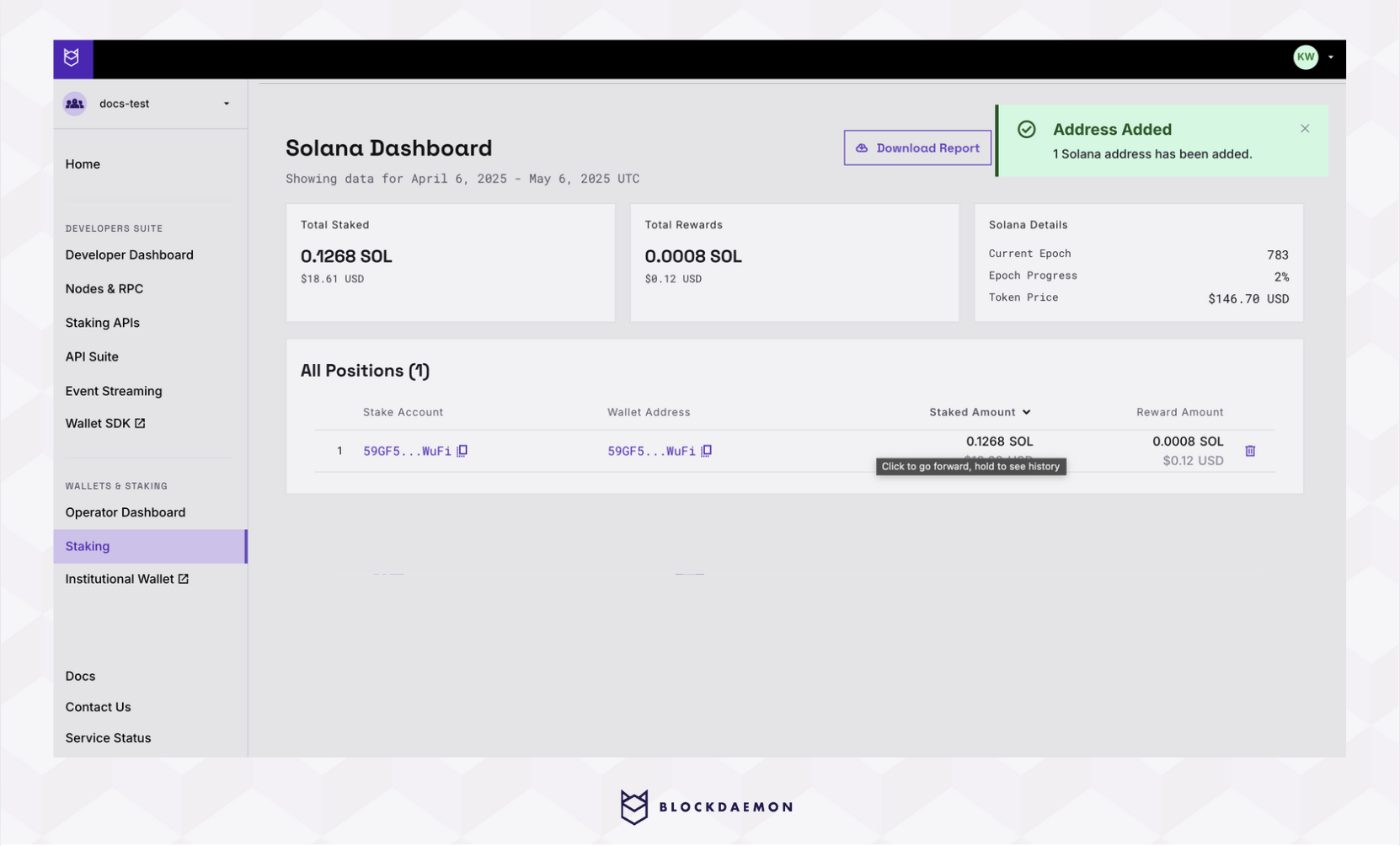Screen dimensions: 1400x846
Task: Copy the stake account address
Action: click(462, 452)
